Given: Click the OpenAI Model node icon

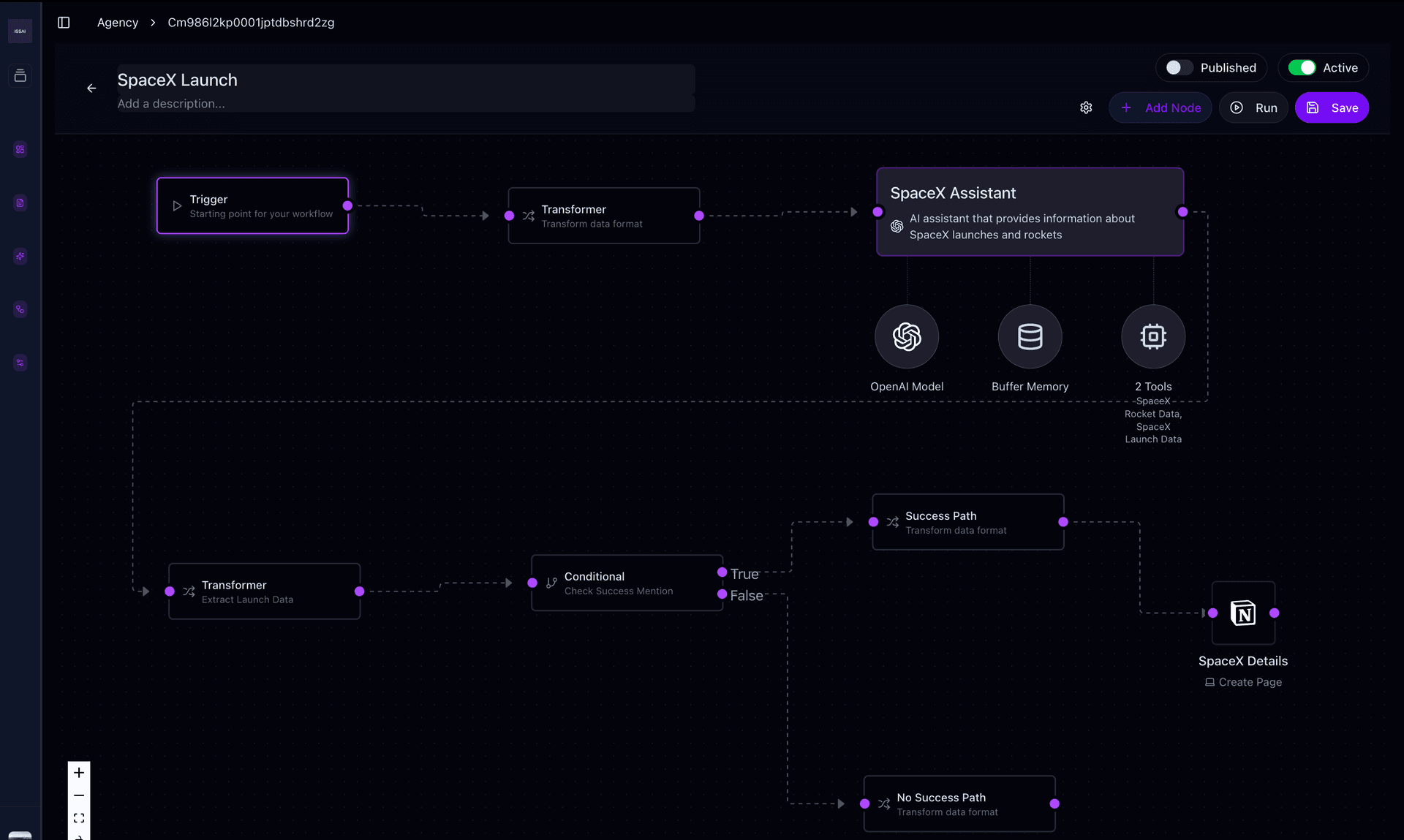Looking at the screenshot, I should 907,336.
